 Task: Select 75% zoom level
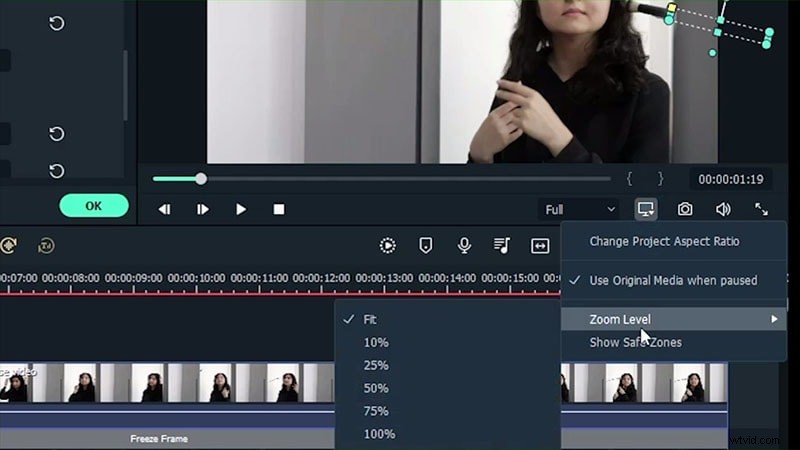pos(376,411)
